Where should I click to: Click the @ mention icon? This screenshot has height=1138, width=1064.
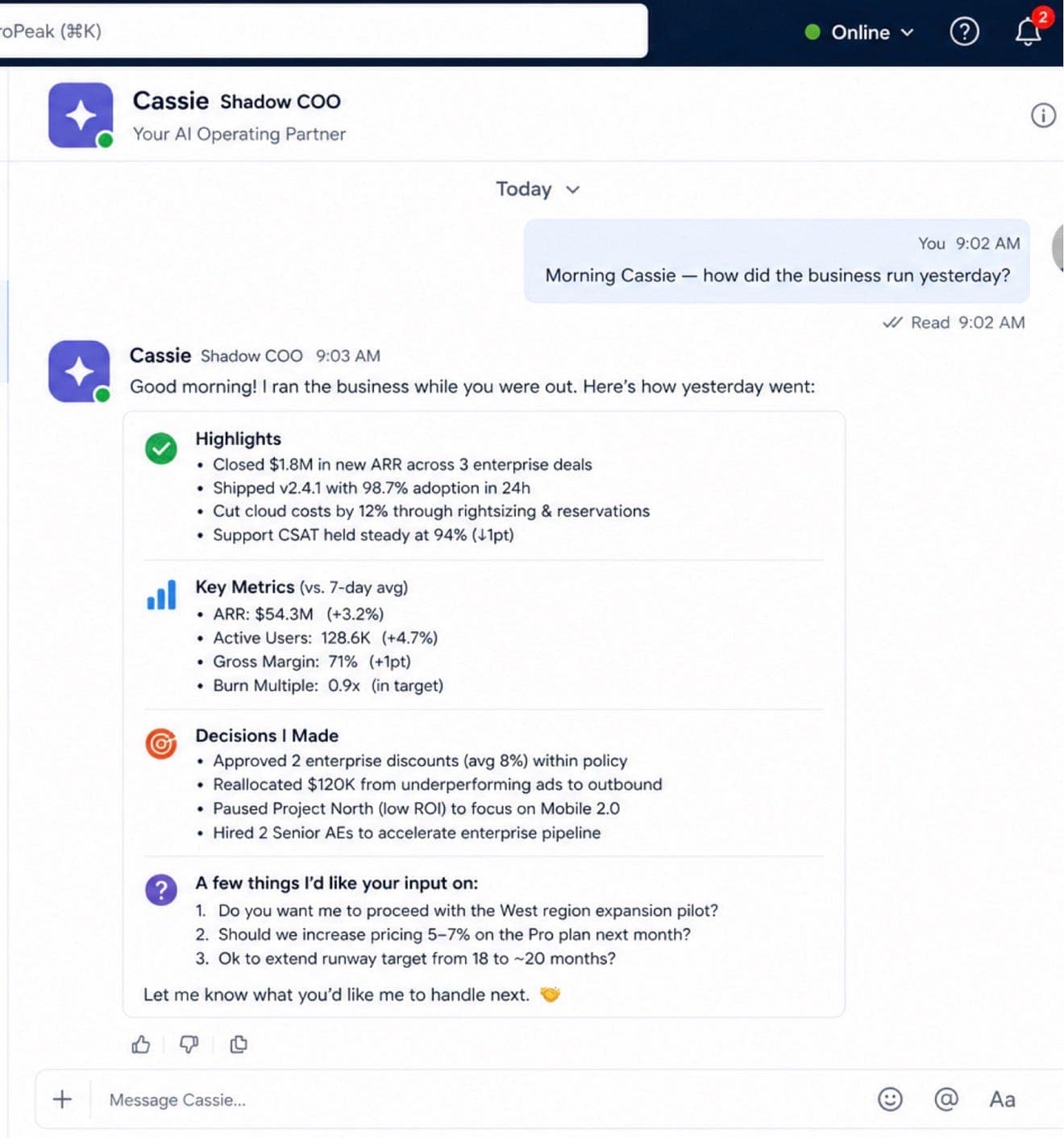pos(946,1099)
